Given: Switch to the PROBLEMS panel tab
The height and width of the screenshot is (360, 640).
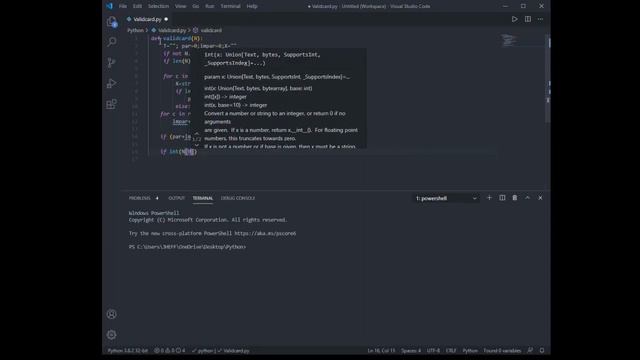Looking at the screenshot, I should (x=140, y=198).
